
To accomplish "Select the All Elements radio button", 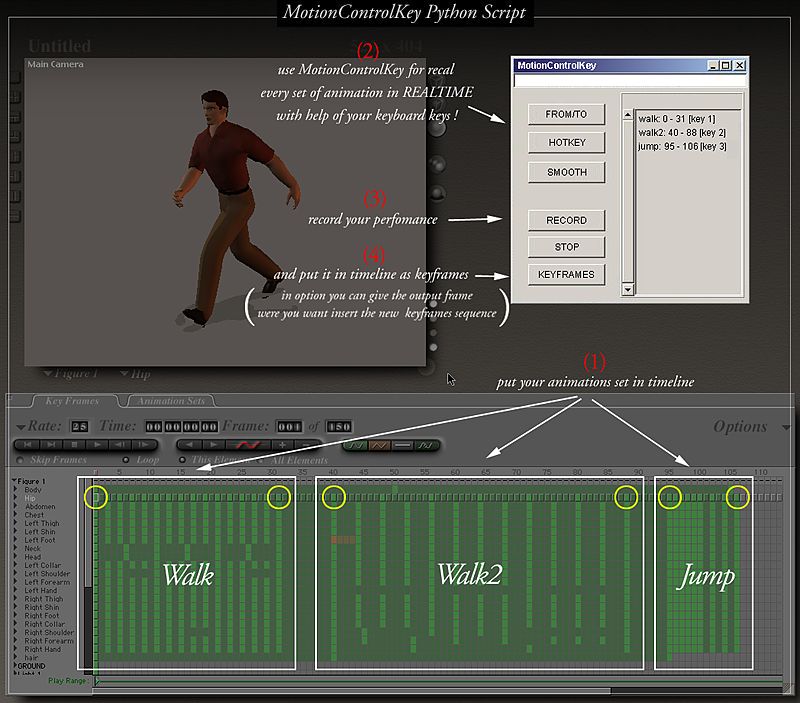I will (x=262, y=460).
